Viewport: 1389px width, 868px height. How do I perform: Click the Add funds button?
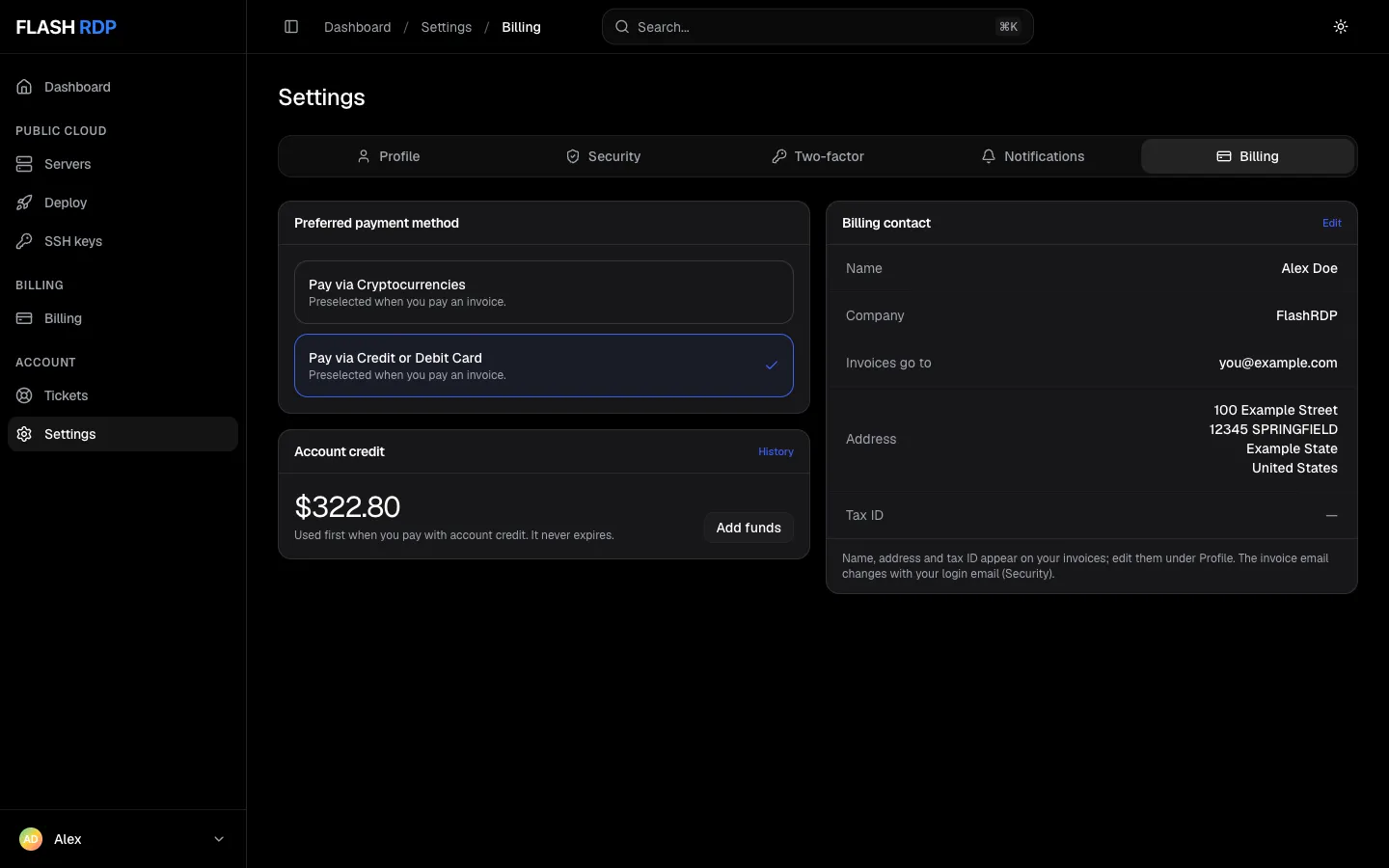(749, 528)
